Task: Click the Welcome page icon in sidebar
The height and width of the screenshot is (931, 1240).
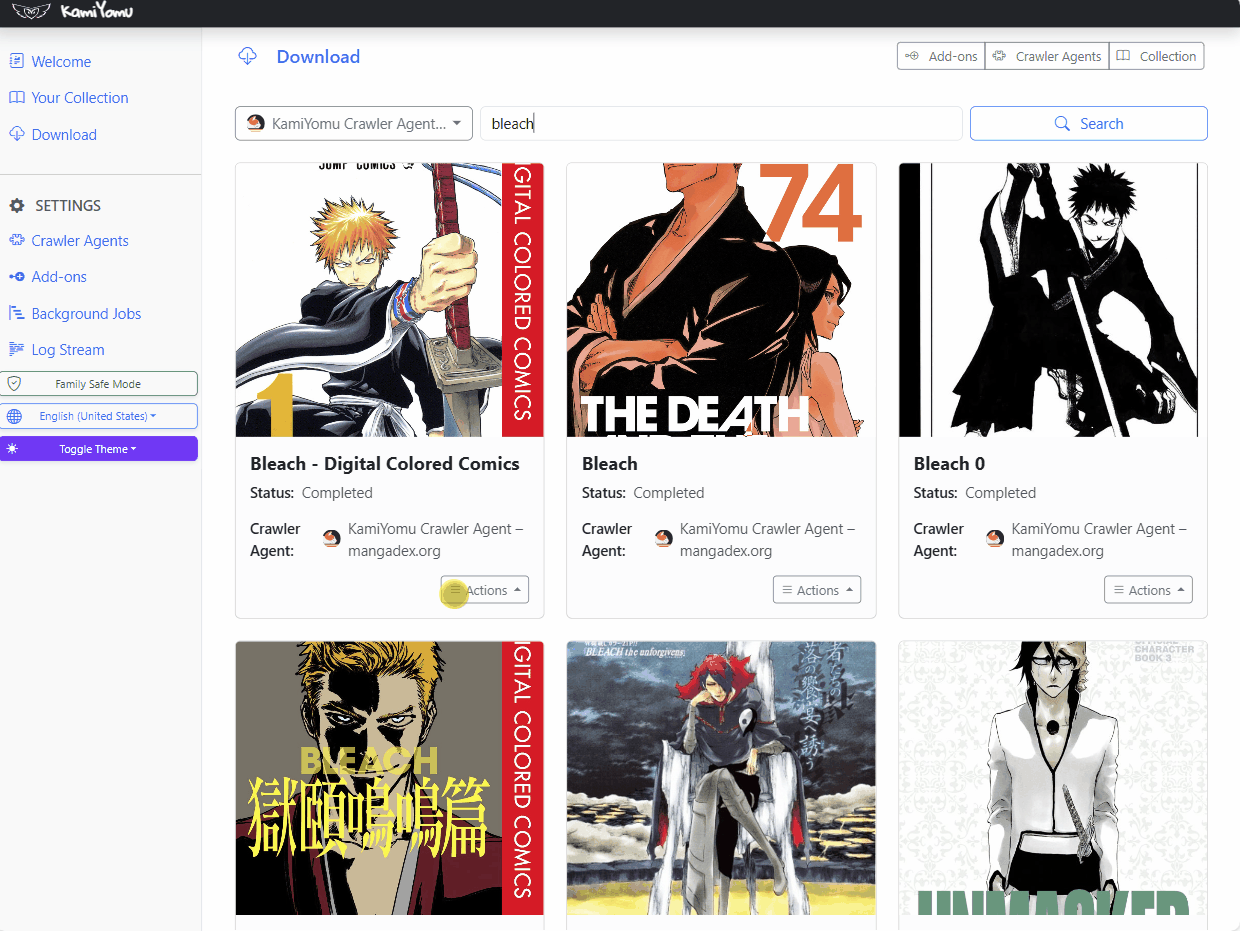Action: (x=16, y=61)
